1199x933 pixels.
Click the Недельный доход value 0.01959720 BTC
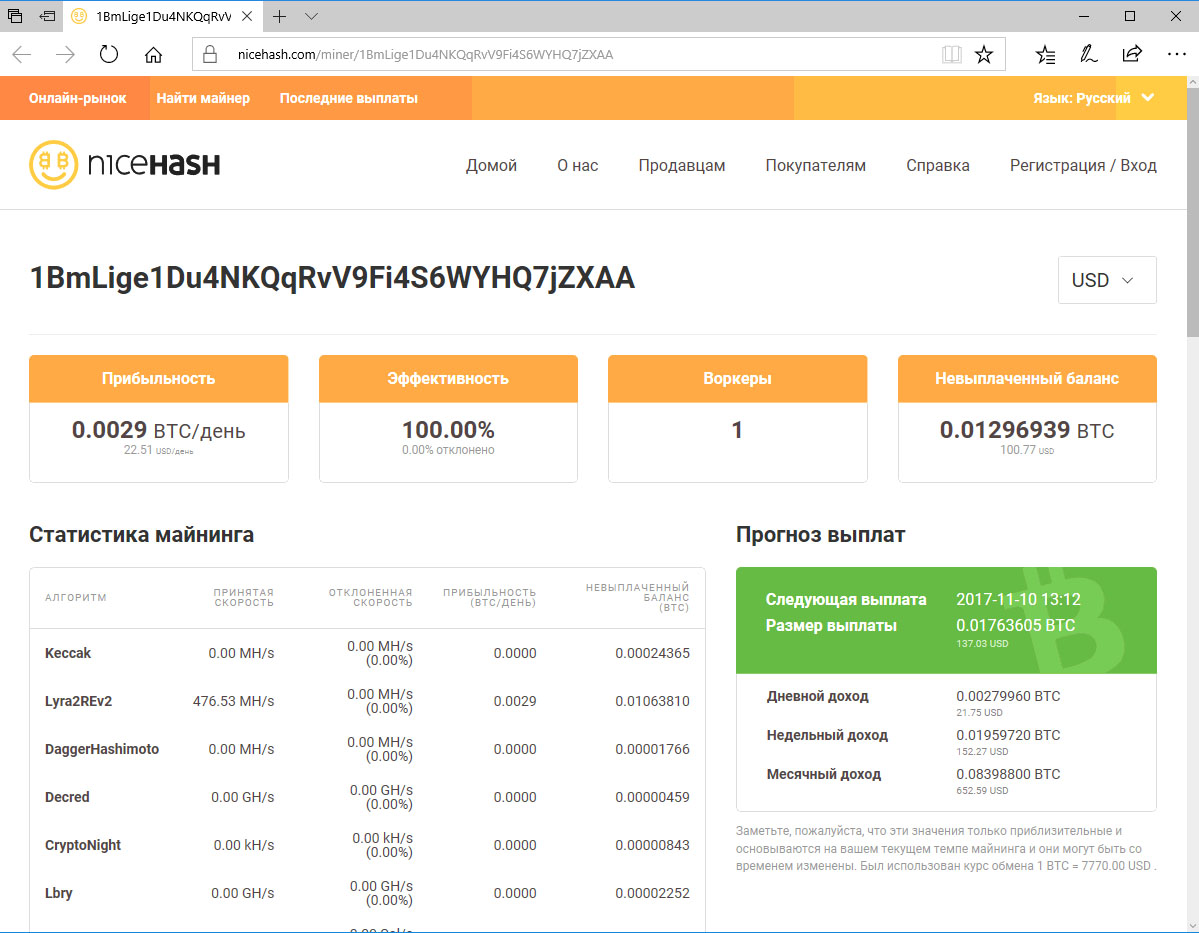(1008, 735)
